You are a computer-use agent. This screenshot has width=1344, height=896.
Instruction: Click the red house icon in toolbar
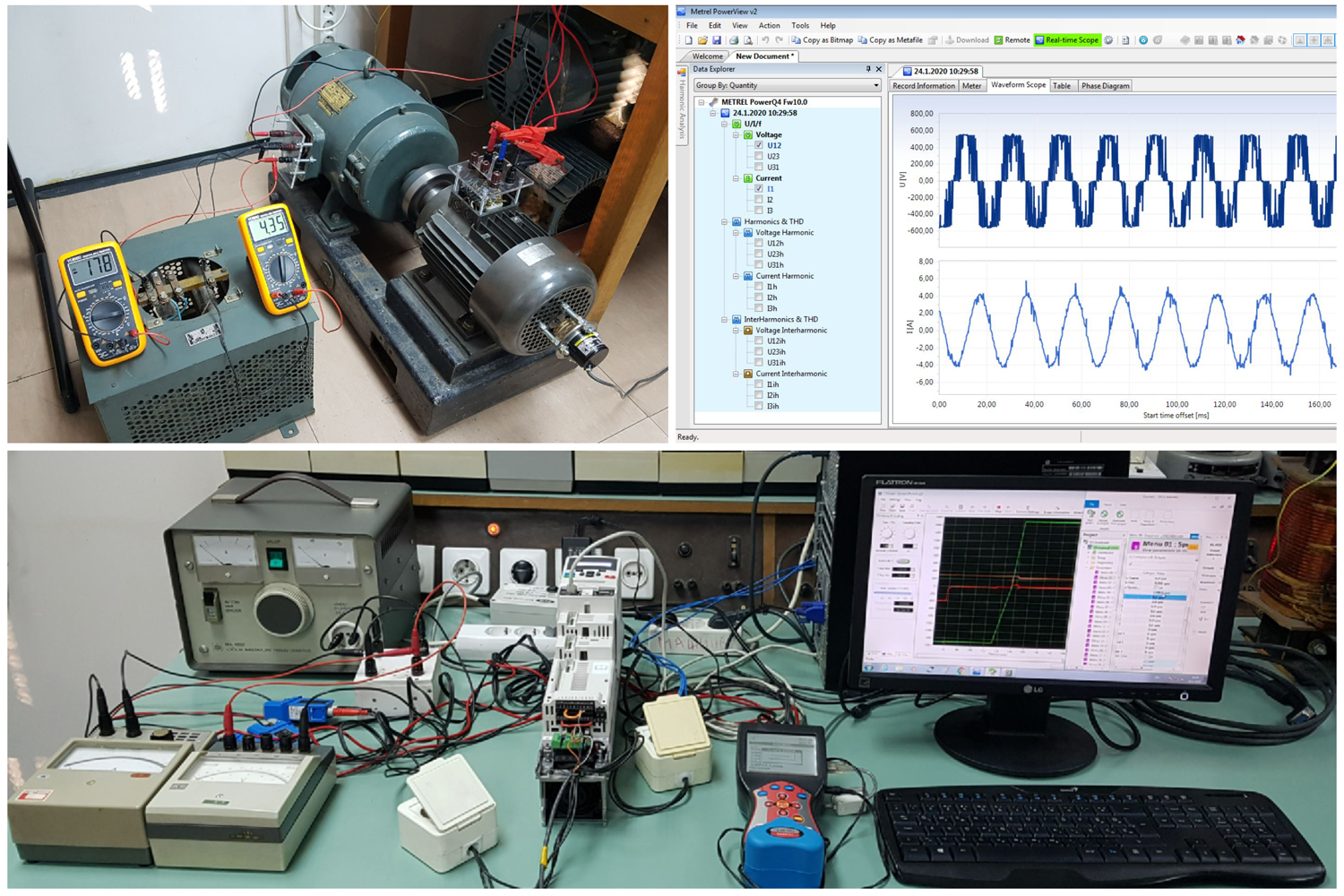pos(1240,40)
